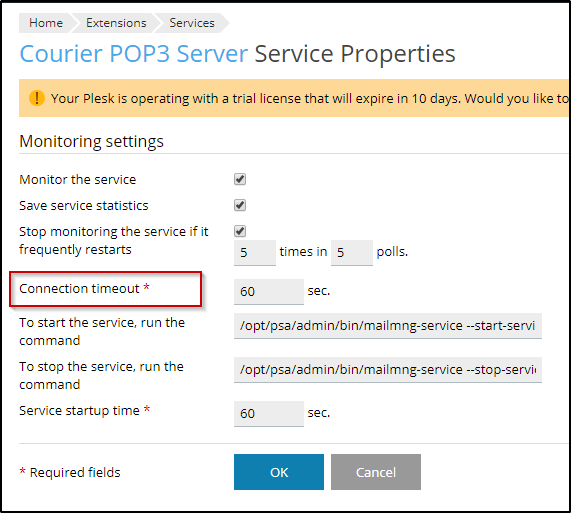Click the restart times count field
Image resolution: width=571 pixels, height=513 pixels.
(x=255, y=253)
